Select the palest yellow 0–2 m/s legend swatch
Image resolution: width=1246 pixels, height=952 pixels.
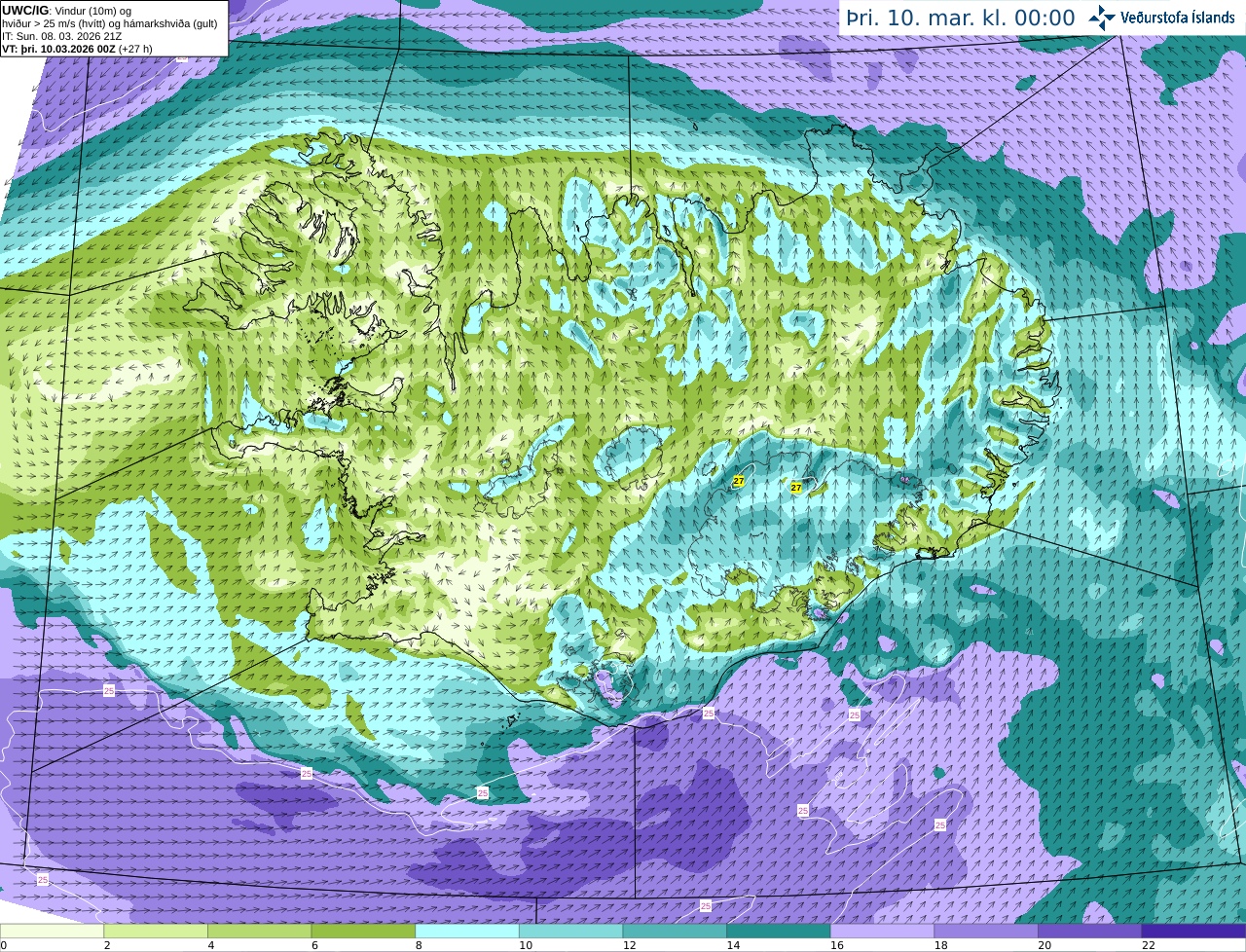[x=52, y=932]
